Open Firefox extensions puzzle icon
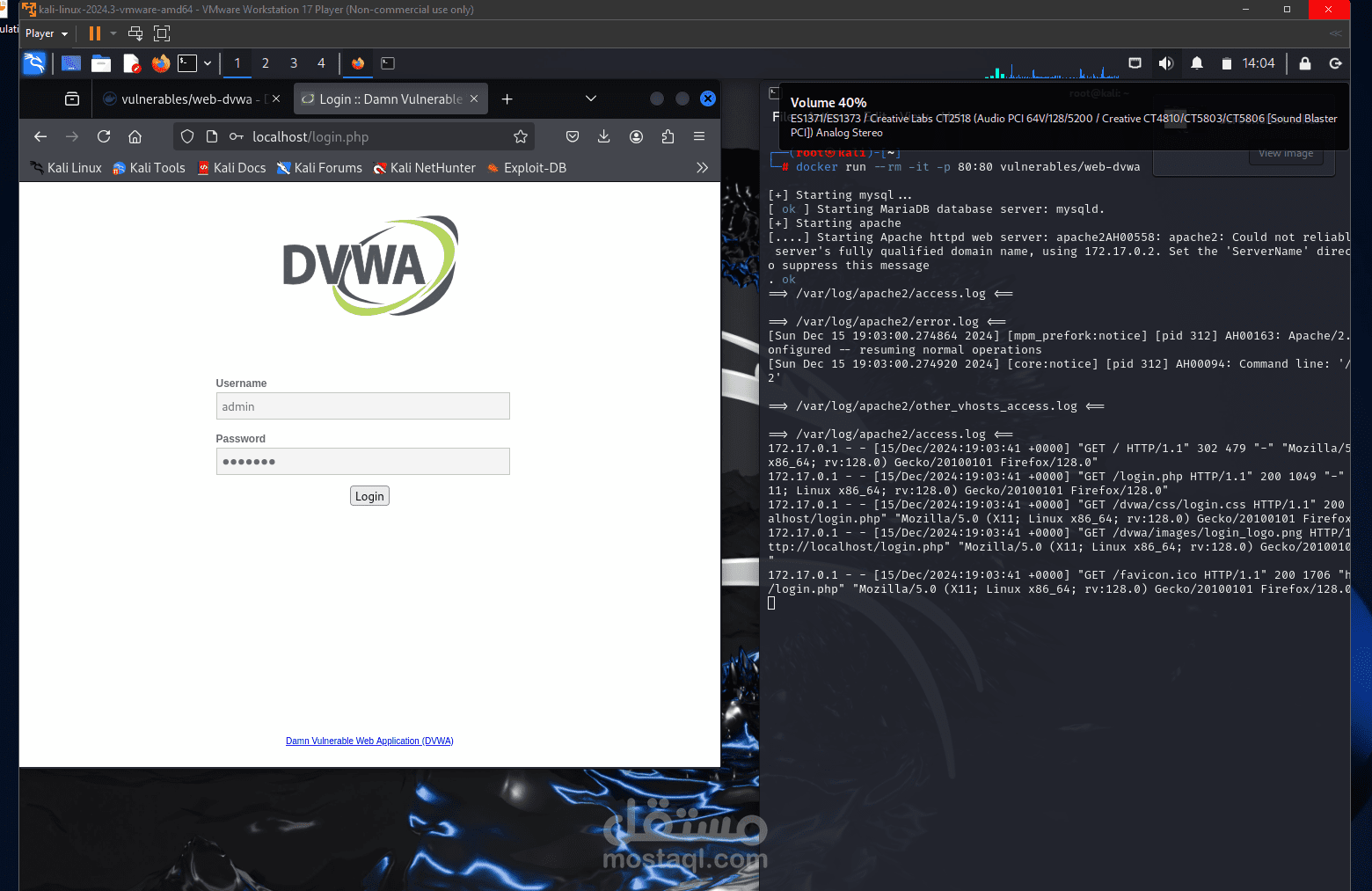This screenshot has height=891, width=1372. 668,136
